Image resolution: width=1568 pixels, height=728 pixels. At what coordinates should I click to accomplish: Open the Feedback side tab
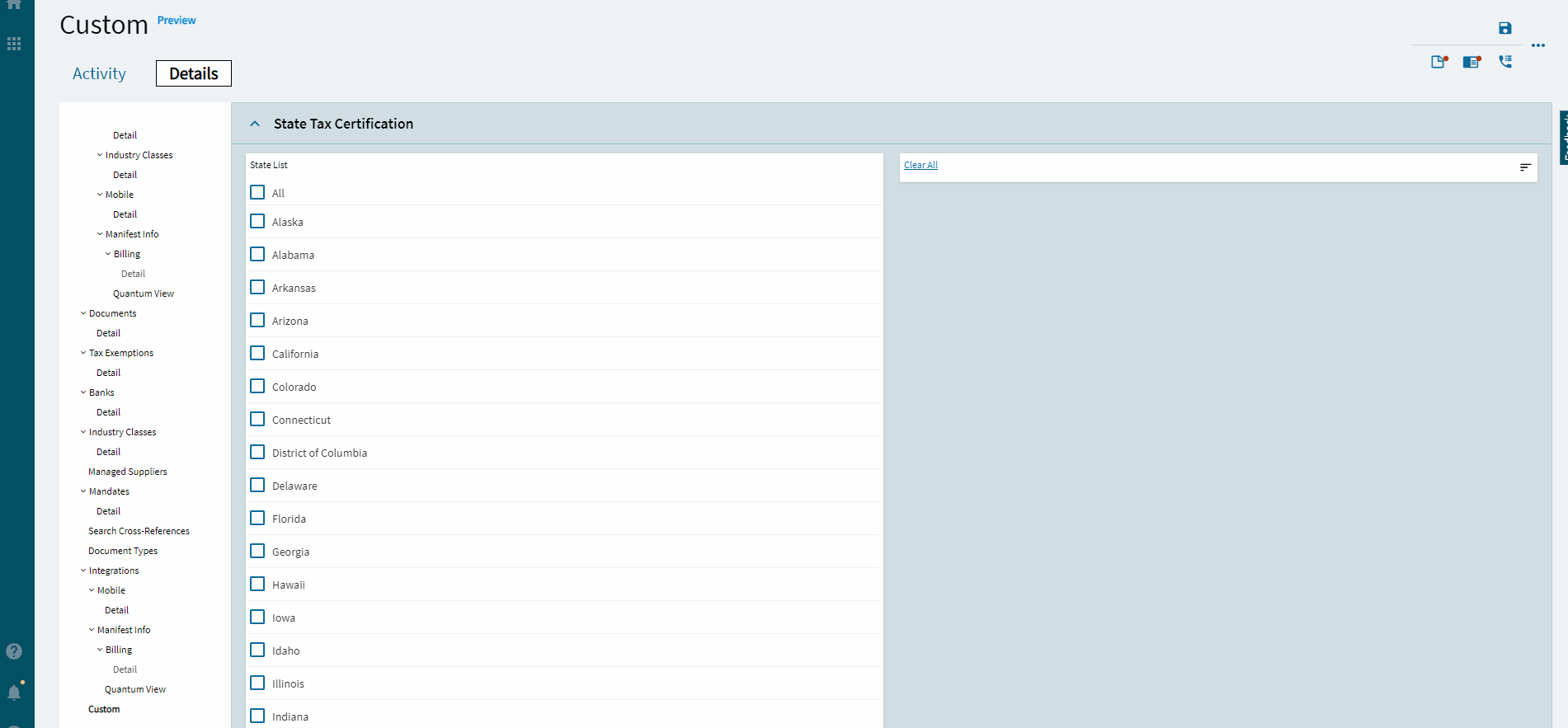tap(1564, 138)
